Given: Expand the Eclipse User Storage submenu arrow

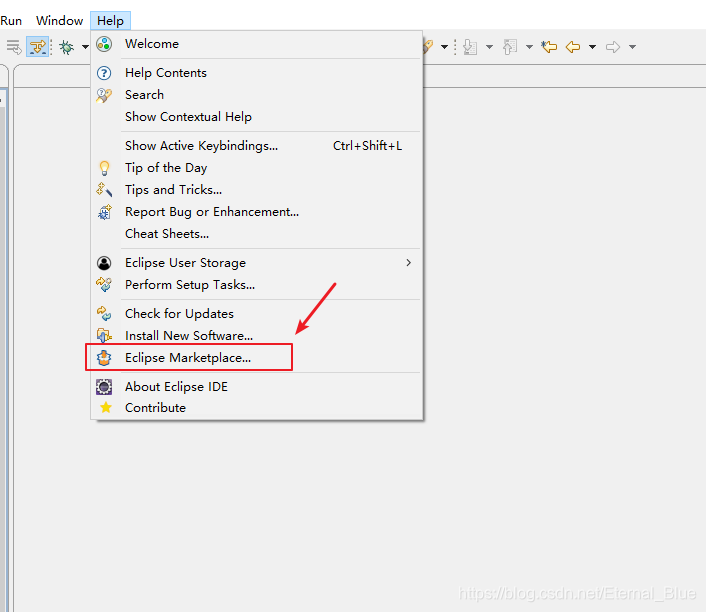Looking at the screenshot, I should click(x=408, y=263).
